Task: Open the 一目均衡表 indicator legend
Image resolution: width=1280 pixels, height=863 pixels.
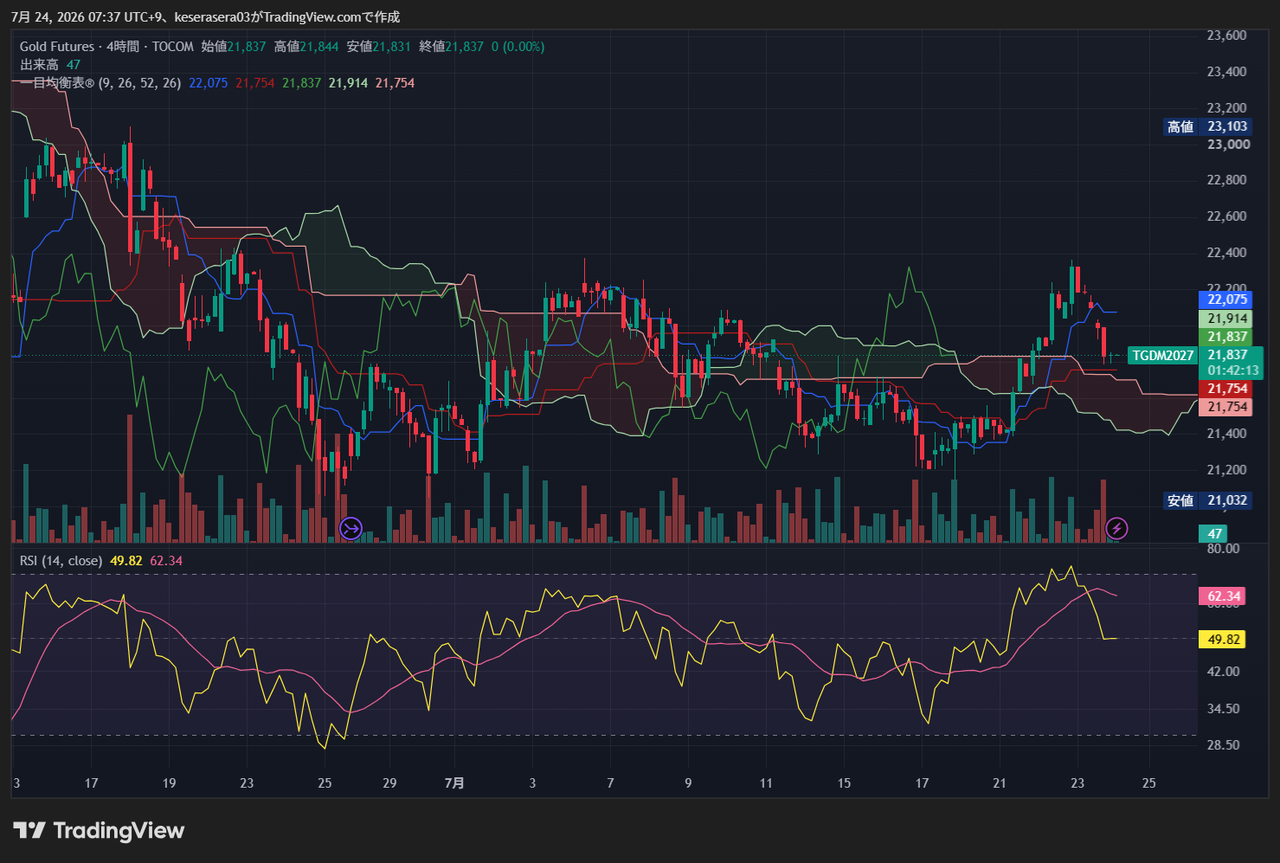Action: [x=100, y=83]
